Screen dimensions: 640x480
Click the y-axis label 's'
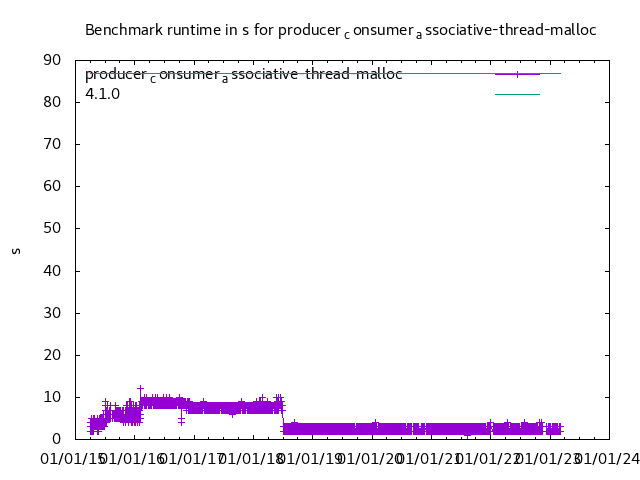click(x=16, y=250)
